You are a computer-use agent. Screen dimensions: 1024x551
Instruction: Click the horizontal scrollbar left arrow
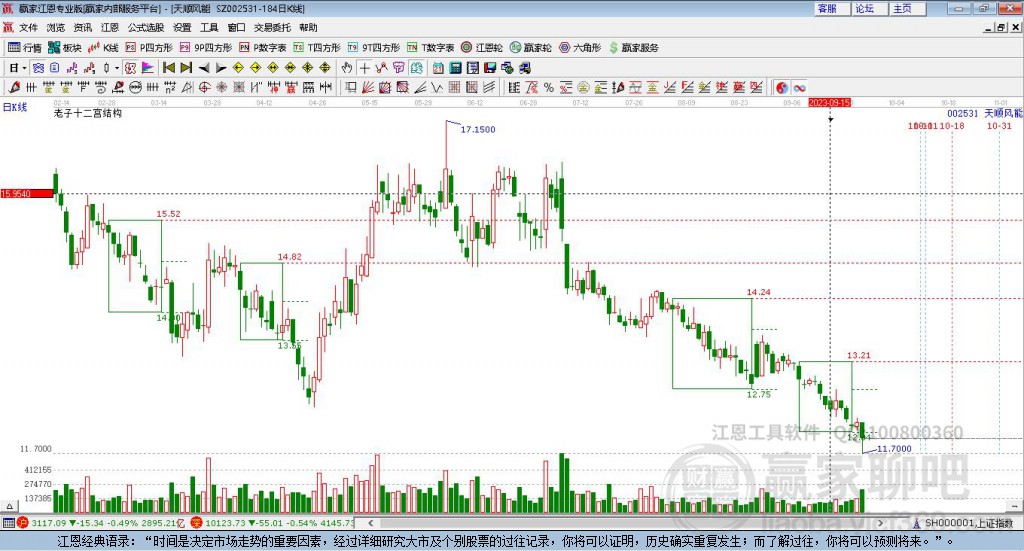[x=371, y=523]
